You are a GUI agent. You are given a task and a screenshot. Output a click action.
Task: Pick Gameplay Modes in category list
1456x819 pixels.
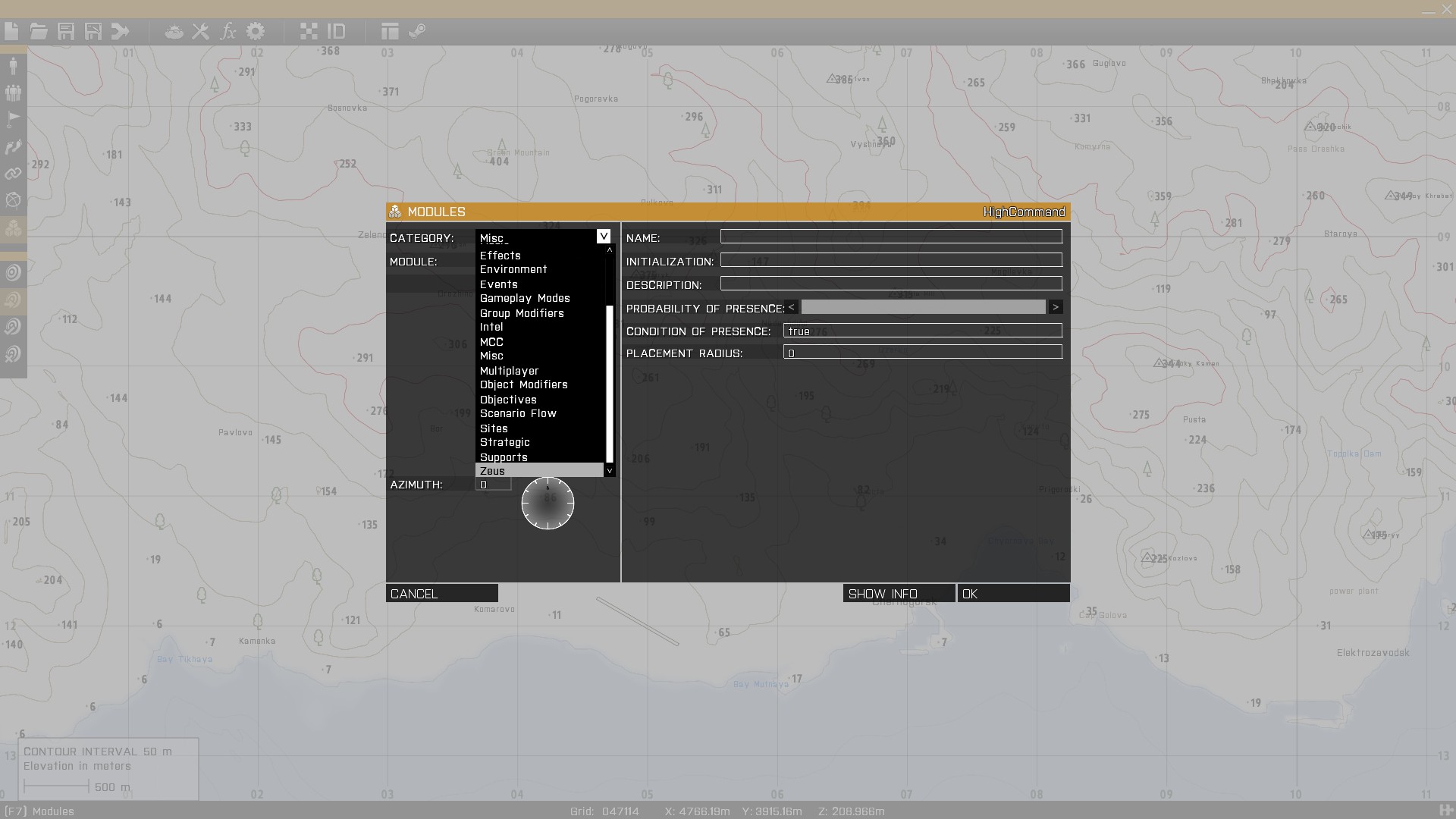[524, 298]
